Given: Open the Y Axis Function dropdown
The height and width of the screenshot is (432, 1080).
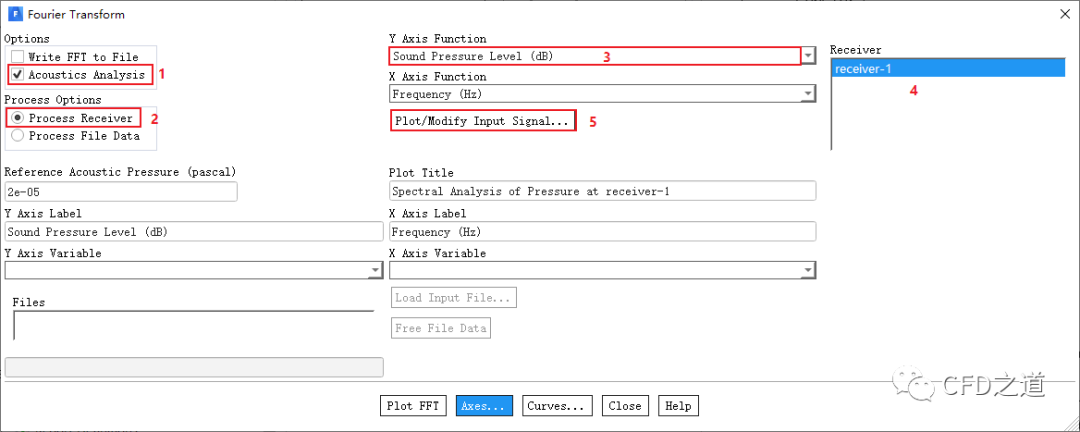Looking at the screenshot, I should pos(808,57).
